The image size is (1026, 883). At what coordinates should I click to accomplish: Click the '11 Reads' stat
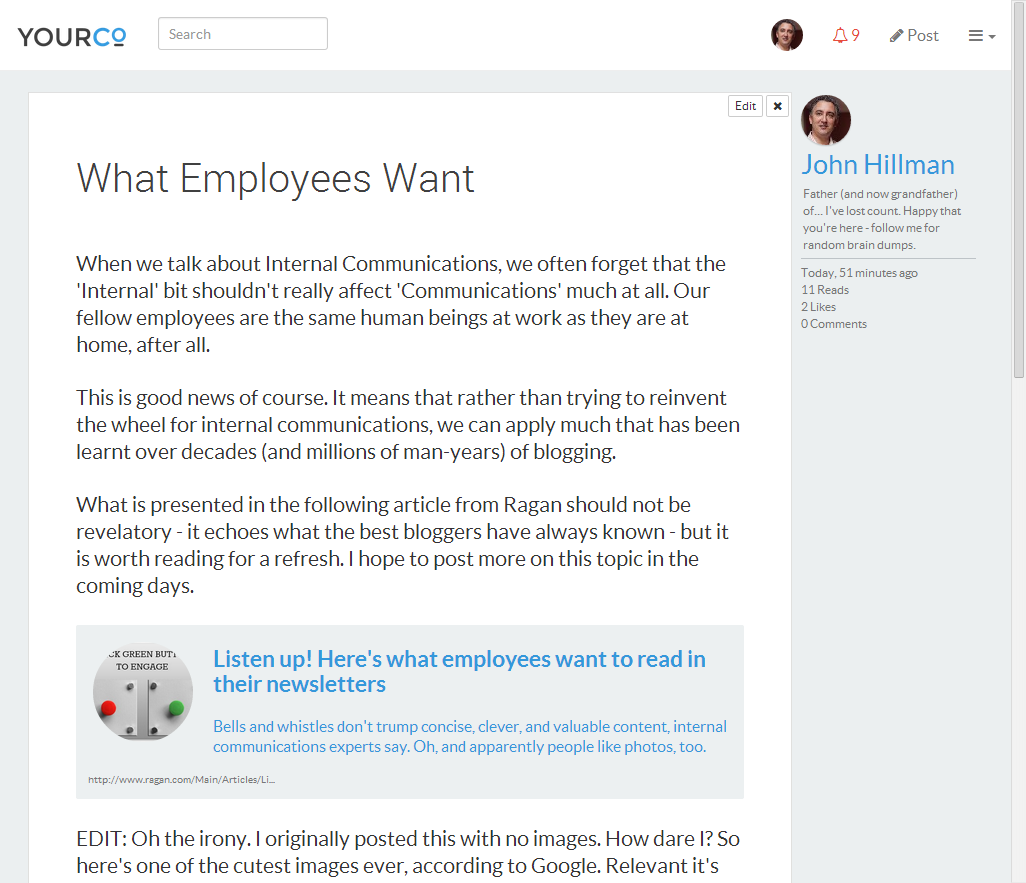click(824, 290)
